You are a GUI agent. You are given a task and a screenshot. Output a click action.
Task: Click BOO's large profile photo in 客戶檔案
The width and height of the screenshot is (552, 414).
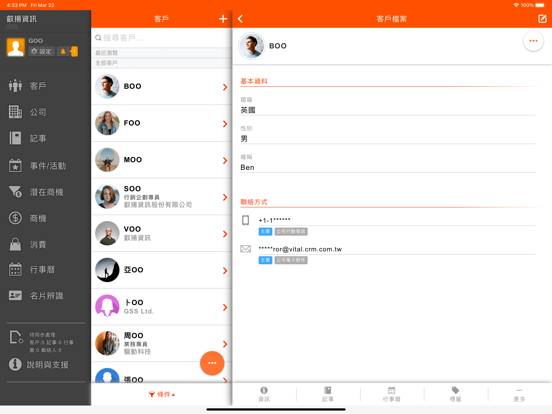[x=251, y=46]
